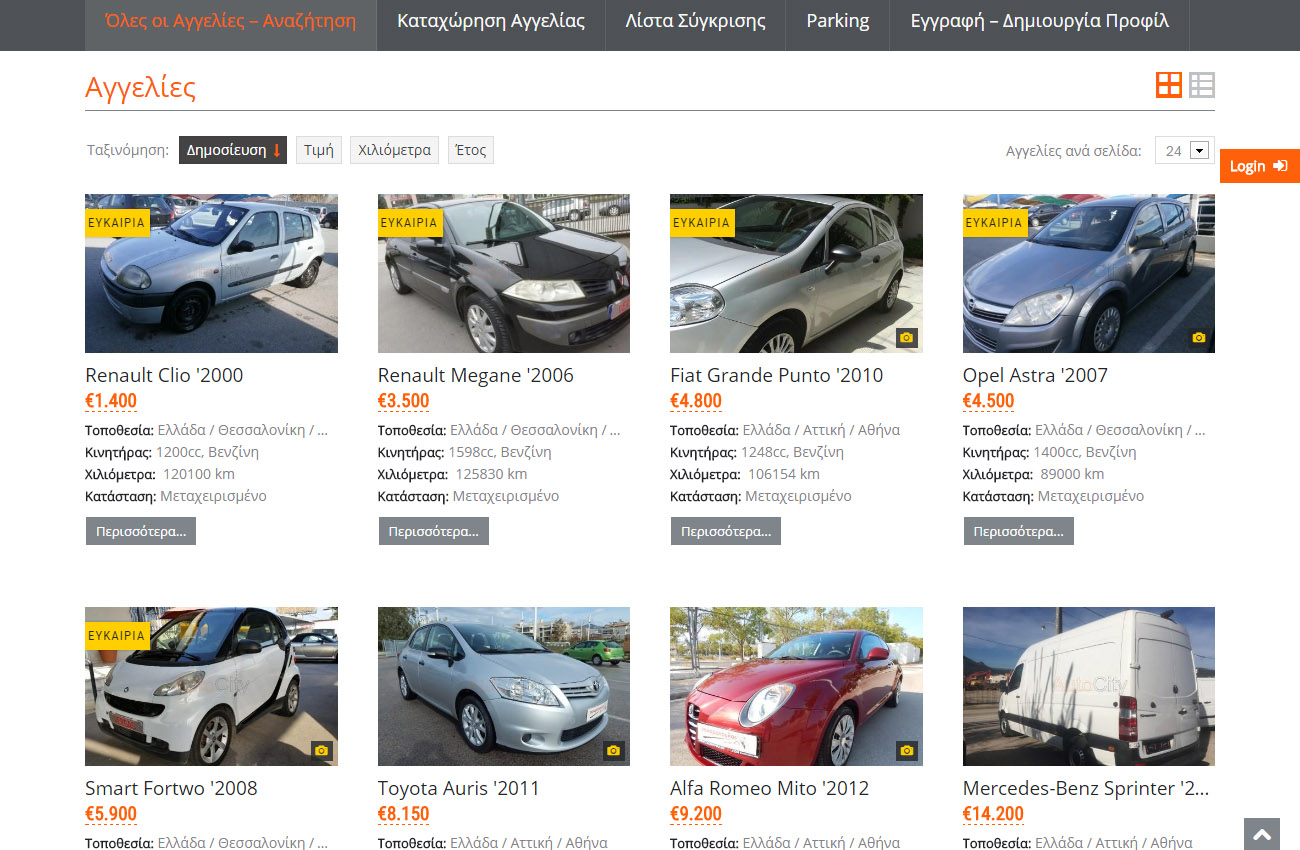The height and width of the screenshot is (850, 1300).
Task: Open Όλες οι Αγγελίες – Αναζήτηση menu
Action: click(x=230, y=21)
